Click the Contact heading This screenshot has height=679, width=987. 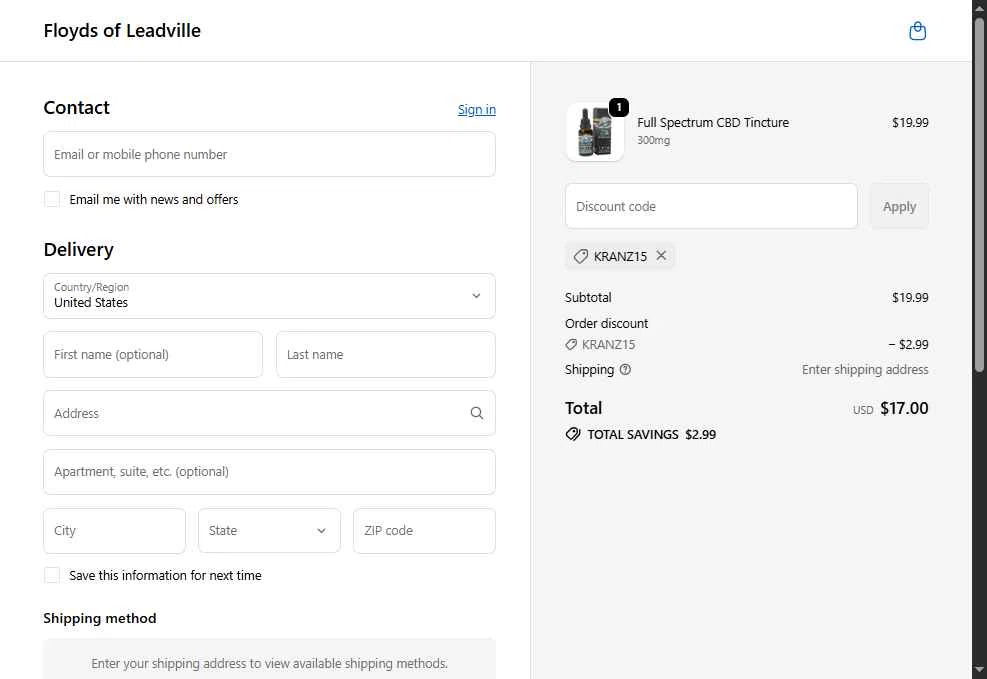click(76, 108)
